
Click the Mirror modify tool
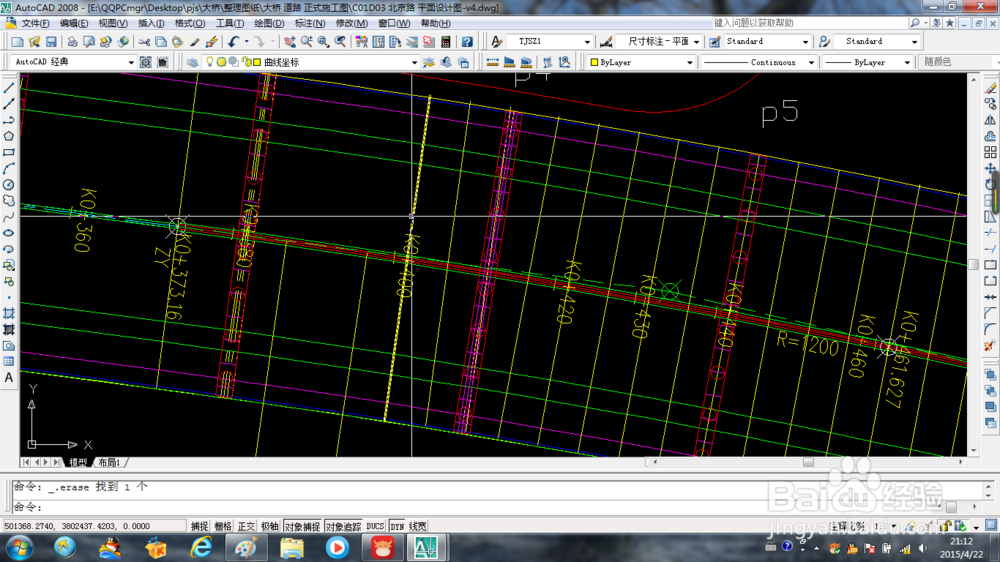[x=990, y=120]
